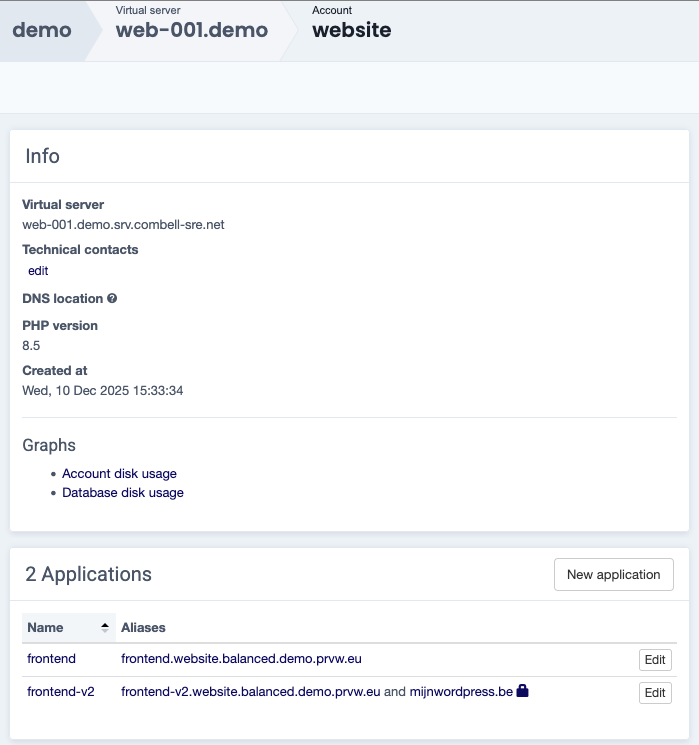Screen dimensions: 699x745
Task: Visit frontend-v2.website.balanced.demo.prvw.eu alias
Action: click(251, 692)
